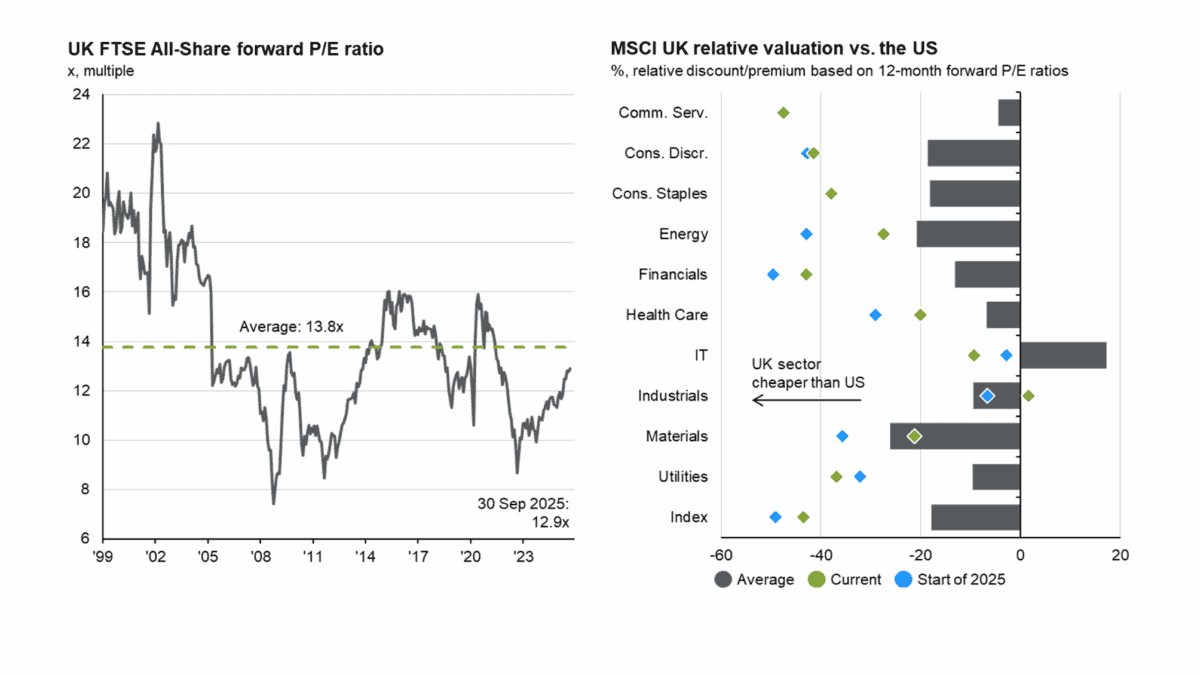Viewport: 1200px width, 674px height.
Task: Click the grey IT average bar
Action: (x=1063, y=355)
